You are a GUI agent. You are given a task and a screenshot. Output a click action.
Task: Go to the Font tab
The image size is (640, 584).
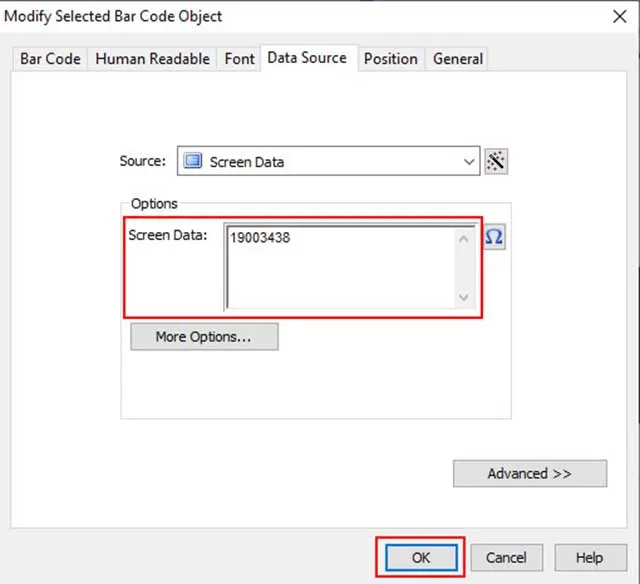[x=239, y=59]
